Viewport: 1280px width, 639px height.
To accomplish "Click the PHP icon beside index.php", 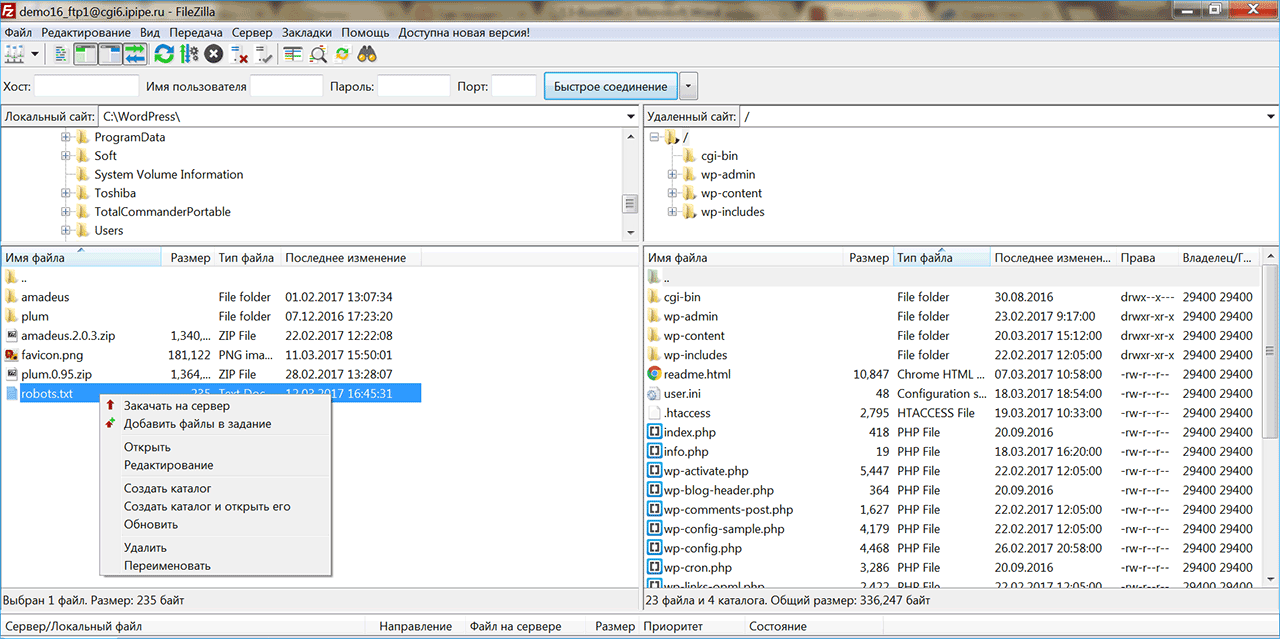I will [655, 432].
